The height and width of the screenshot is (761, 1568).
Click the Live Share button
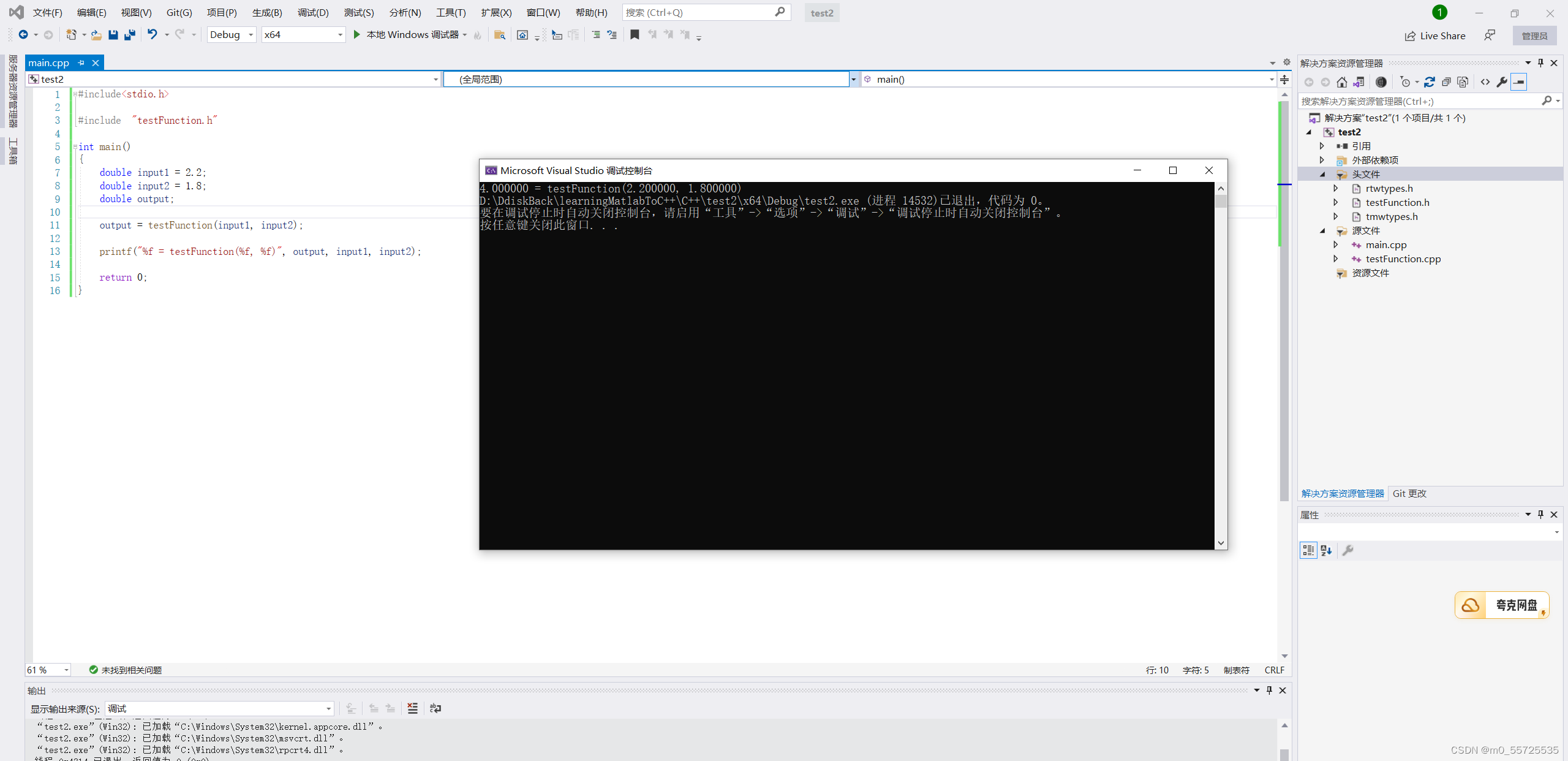(x=1435, y=36)
